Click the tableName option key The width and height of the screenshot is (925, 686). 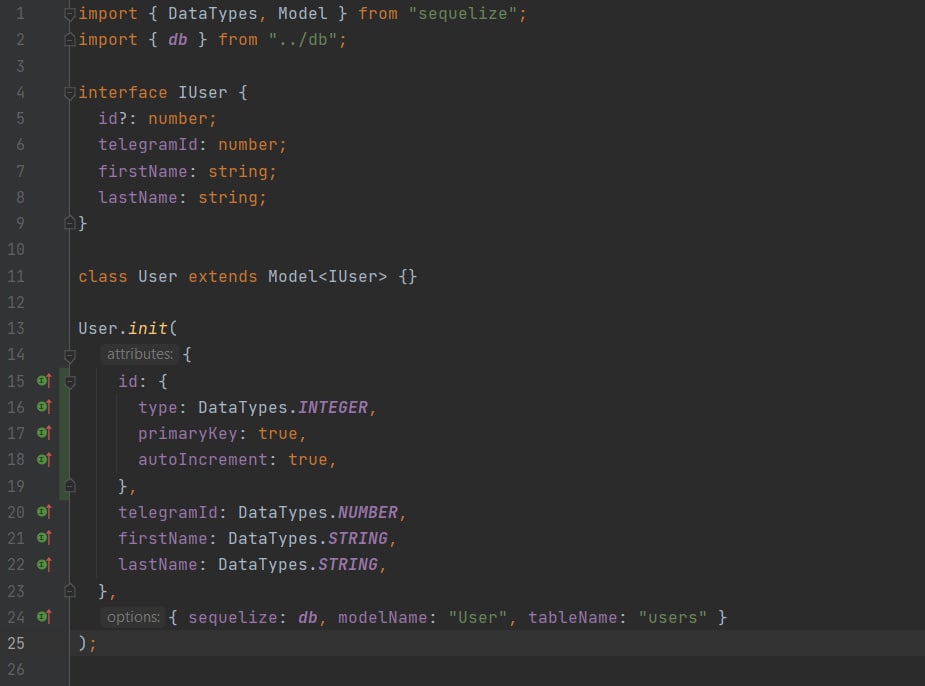coord(572,617)
